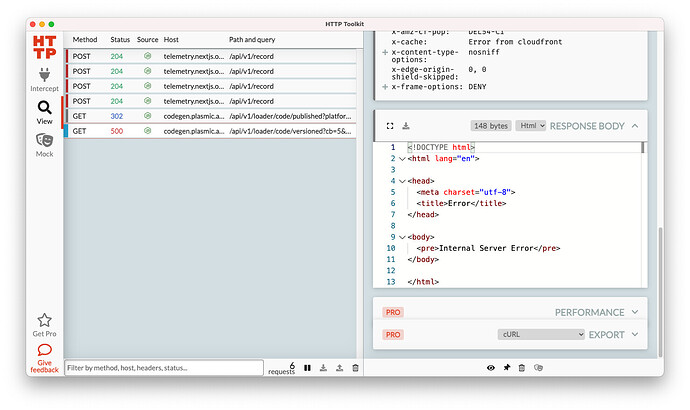
Task: Click the DOCTYPE html code line
Action: [x=441, y=147]
